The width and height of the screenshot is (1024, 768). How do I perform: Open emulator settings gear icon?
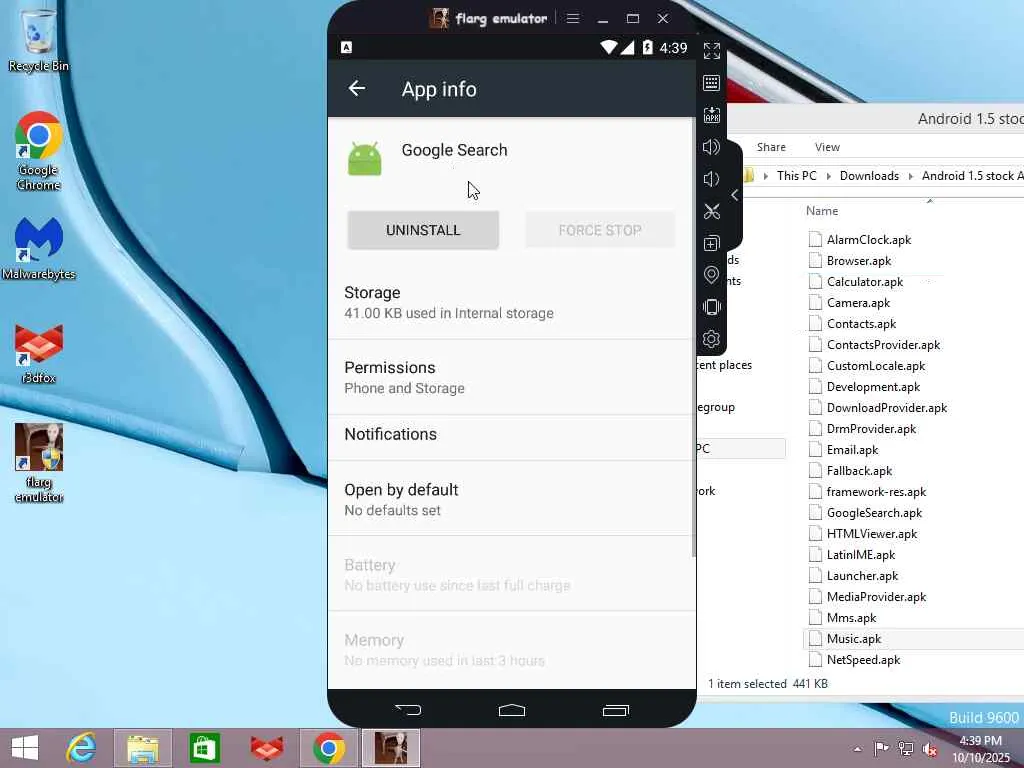pos(711,339)
